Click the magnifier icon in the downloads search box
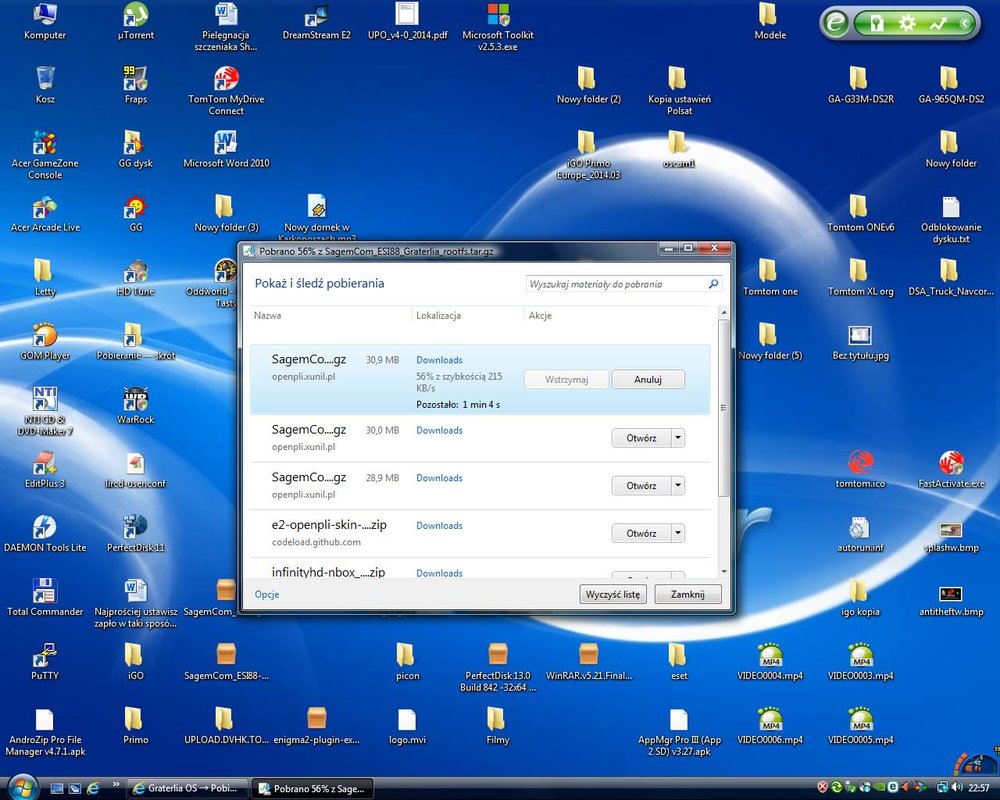Viewport: 1000px width, 800px height. coord(713,284)
